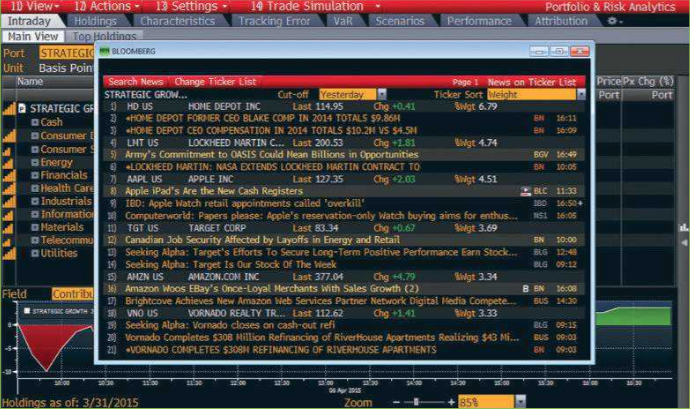The height and width of the screenshot is (409, 690).
Task: Open the Trade Simulation dropdown arrow
Action: pos(378,7)
